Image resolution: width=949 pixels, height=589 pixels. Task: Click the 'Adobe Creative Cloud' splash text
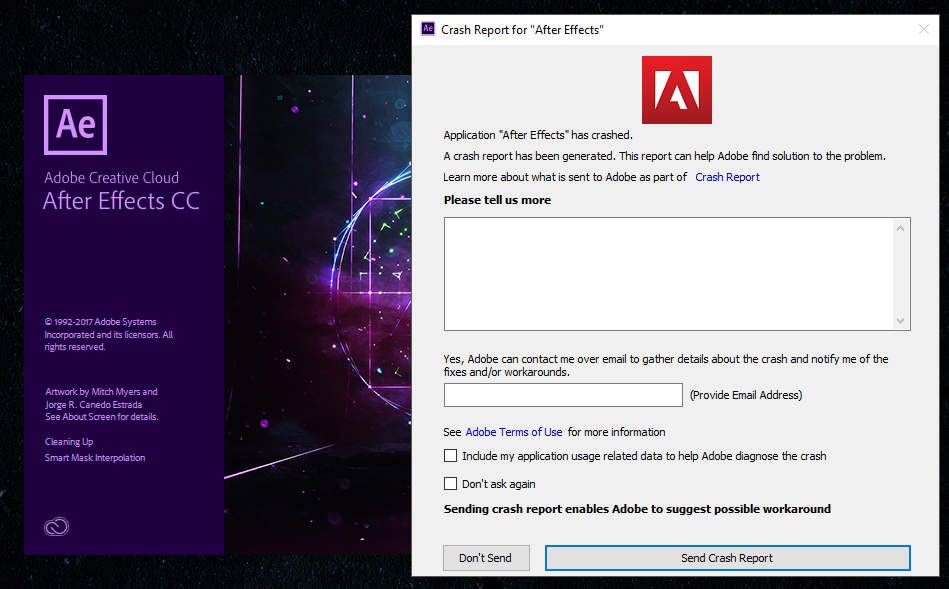pyautogui.click(x=111, y=177)
